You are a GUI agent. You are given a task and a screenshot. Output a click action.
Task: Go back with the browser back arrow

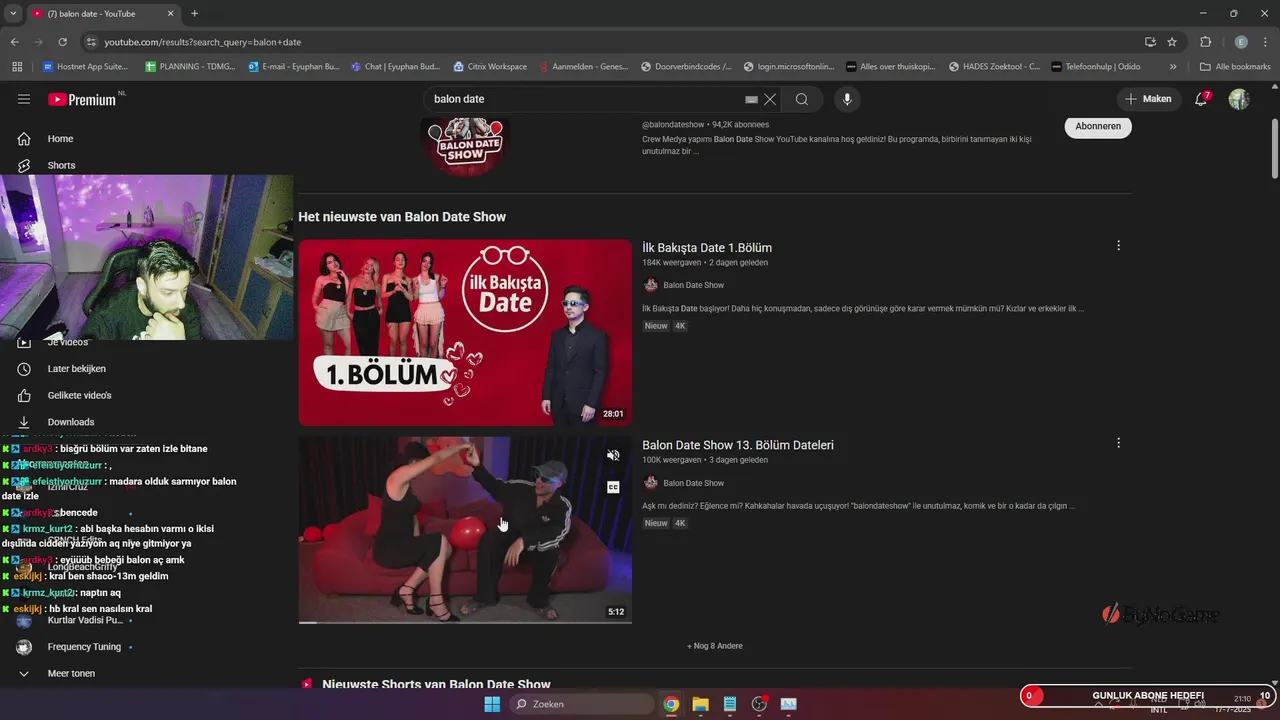tap(15, 42)
